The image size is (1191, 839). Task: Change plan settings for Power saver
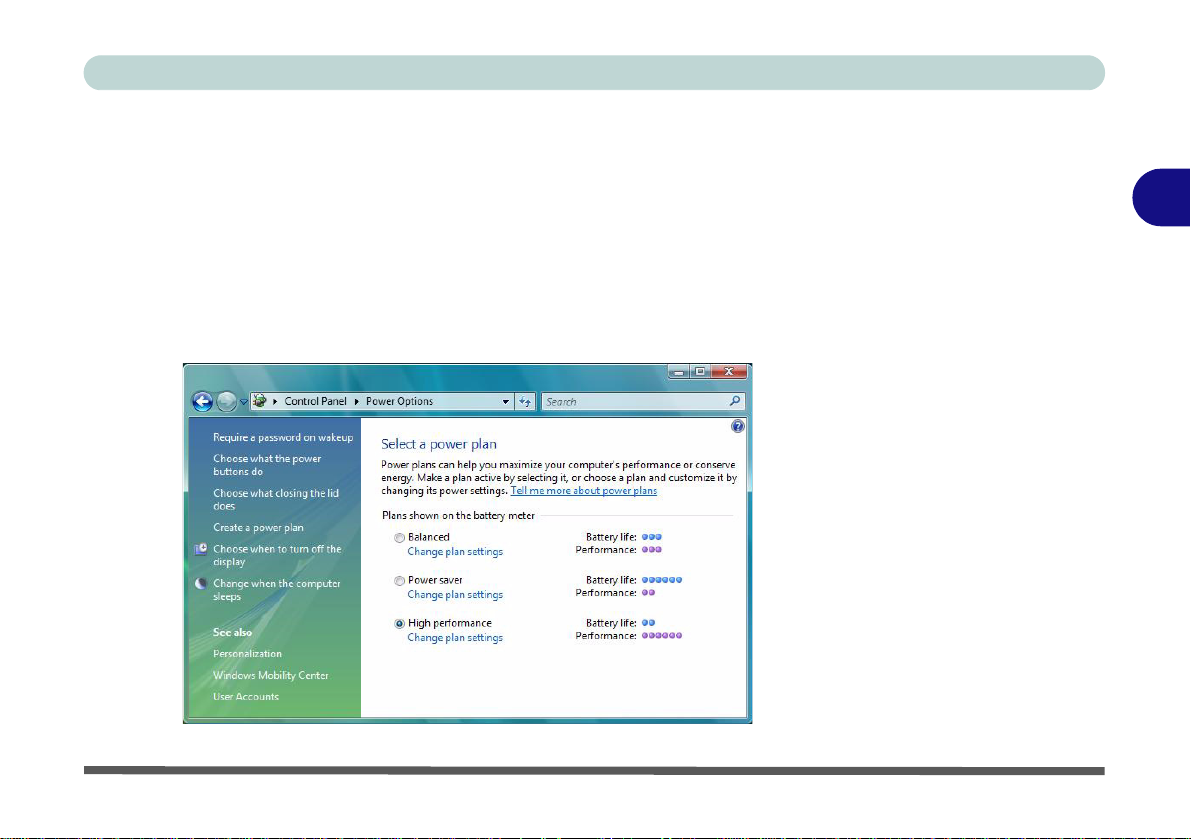[455, 595]
